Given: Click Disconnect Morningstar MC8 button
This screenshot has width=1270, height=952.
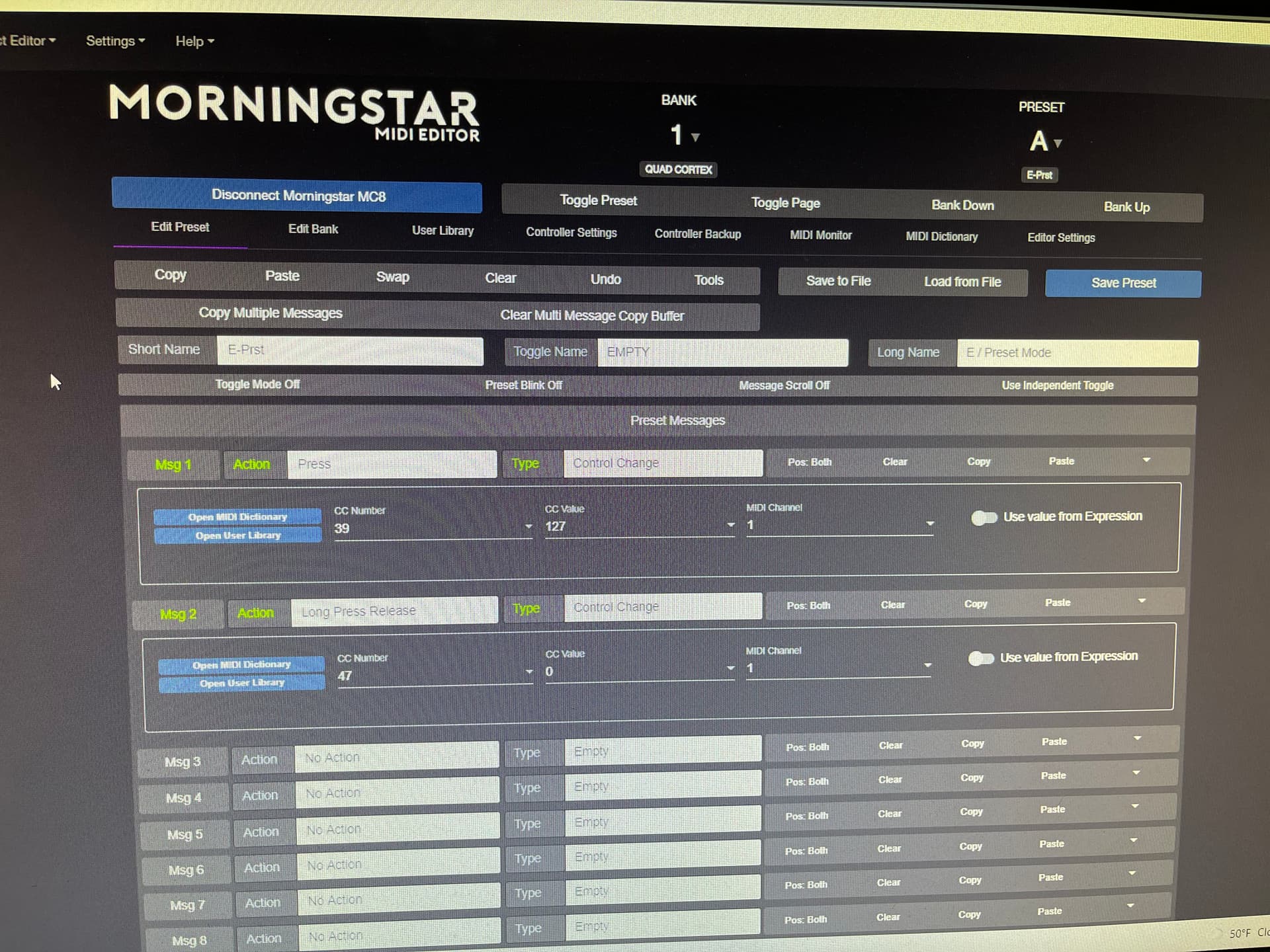Looking at the screenshot, I should (x=297, y=196).
